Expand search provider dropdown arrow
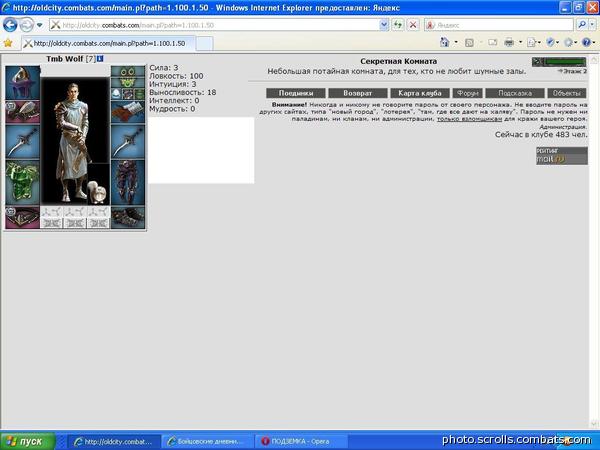 (x=592, y=25)
